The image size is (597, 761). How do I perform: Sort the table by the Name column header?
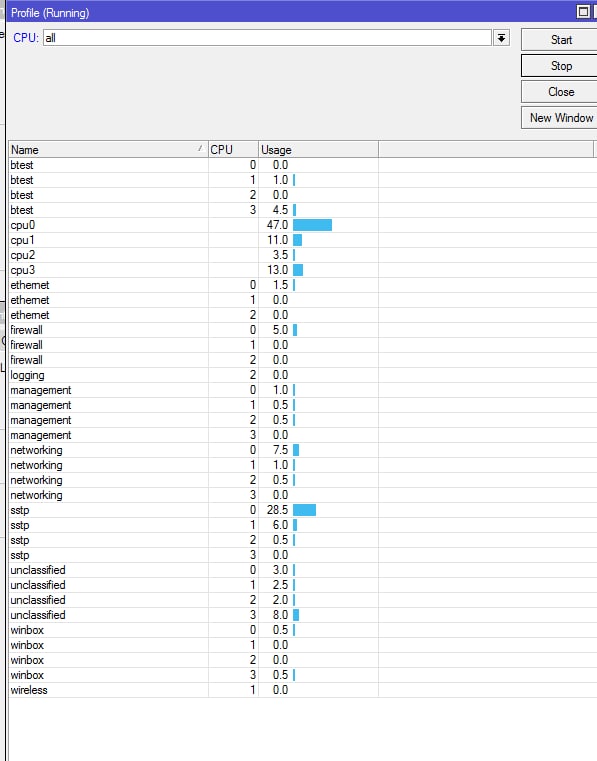[108, 149]
